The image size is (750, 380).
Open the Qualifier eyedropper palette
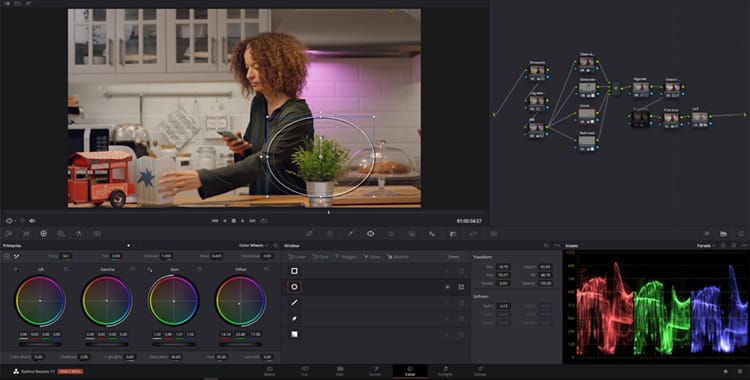(350, 234)
